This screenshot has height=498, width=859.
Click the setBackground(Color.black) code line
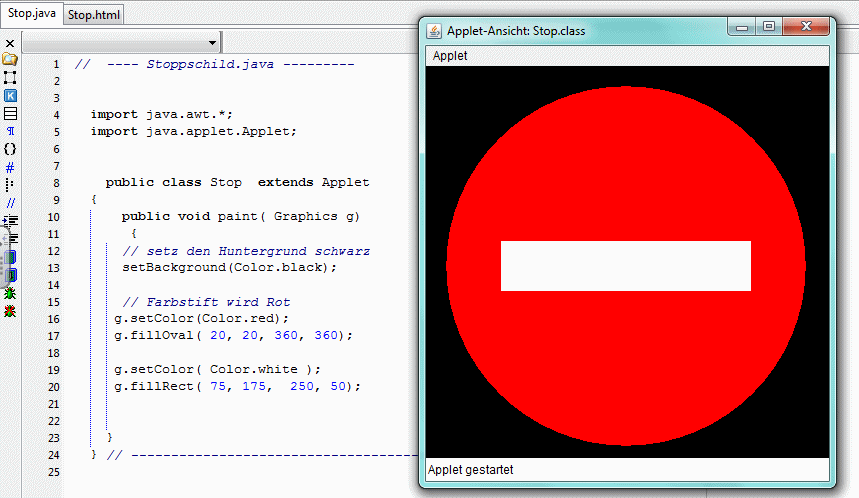(230, 267)
